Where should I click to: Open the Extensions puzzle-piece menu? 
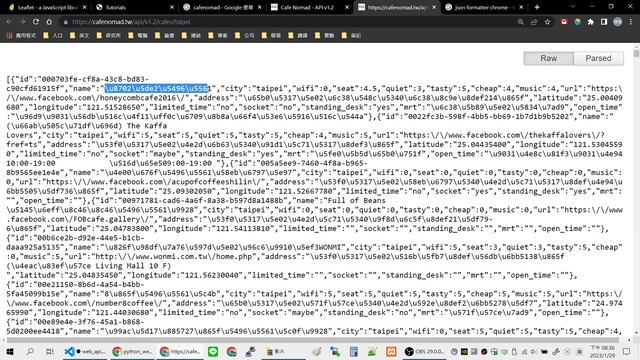point(591,22)
